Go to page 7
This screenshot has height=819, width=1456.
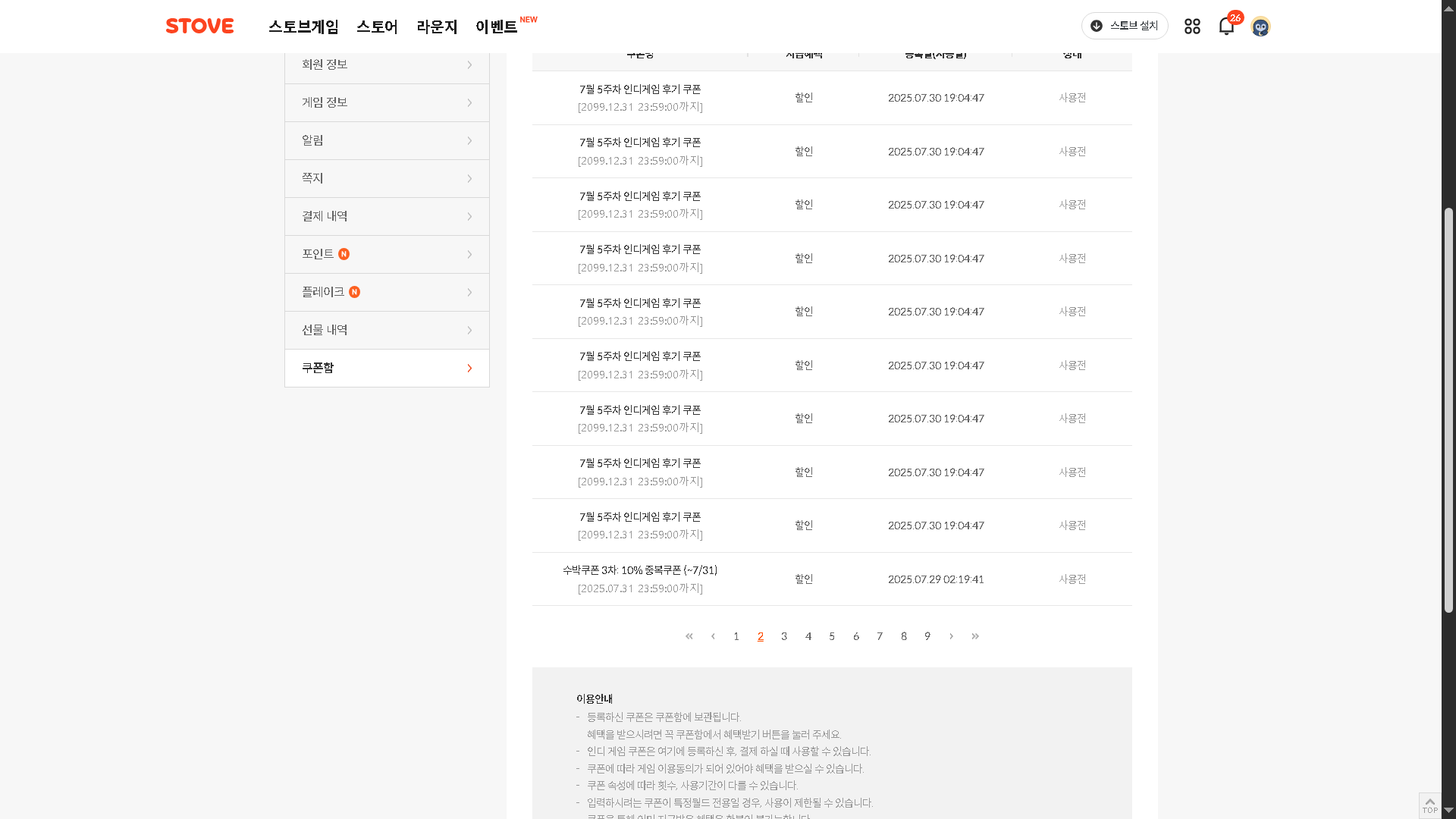(880, 636)
